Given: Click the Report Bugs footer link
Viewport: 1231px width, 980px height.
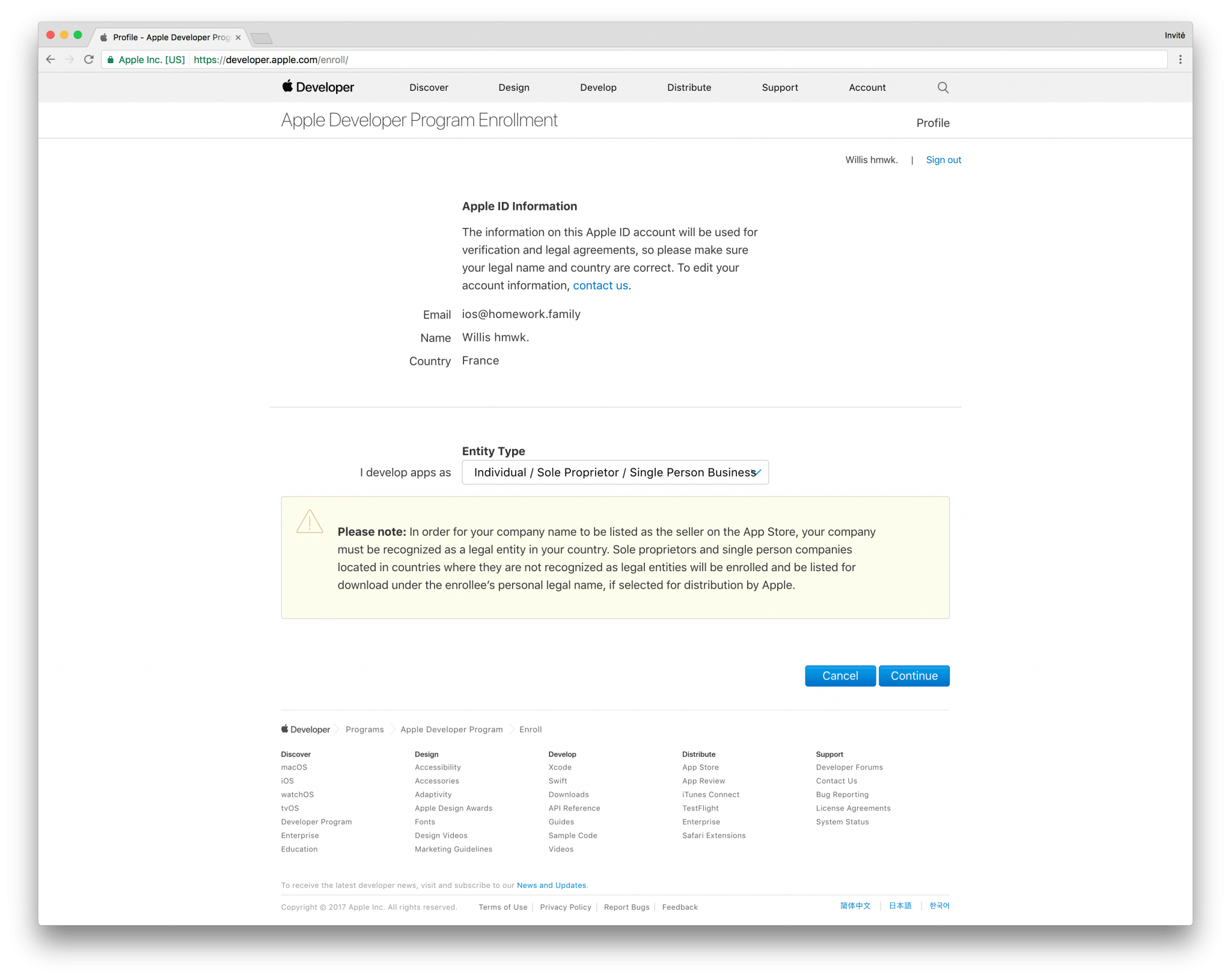Looking at the screenshot, I should tap(626, 907).
